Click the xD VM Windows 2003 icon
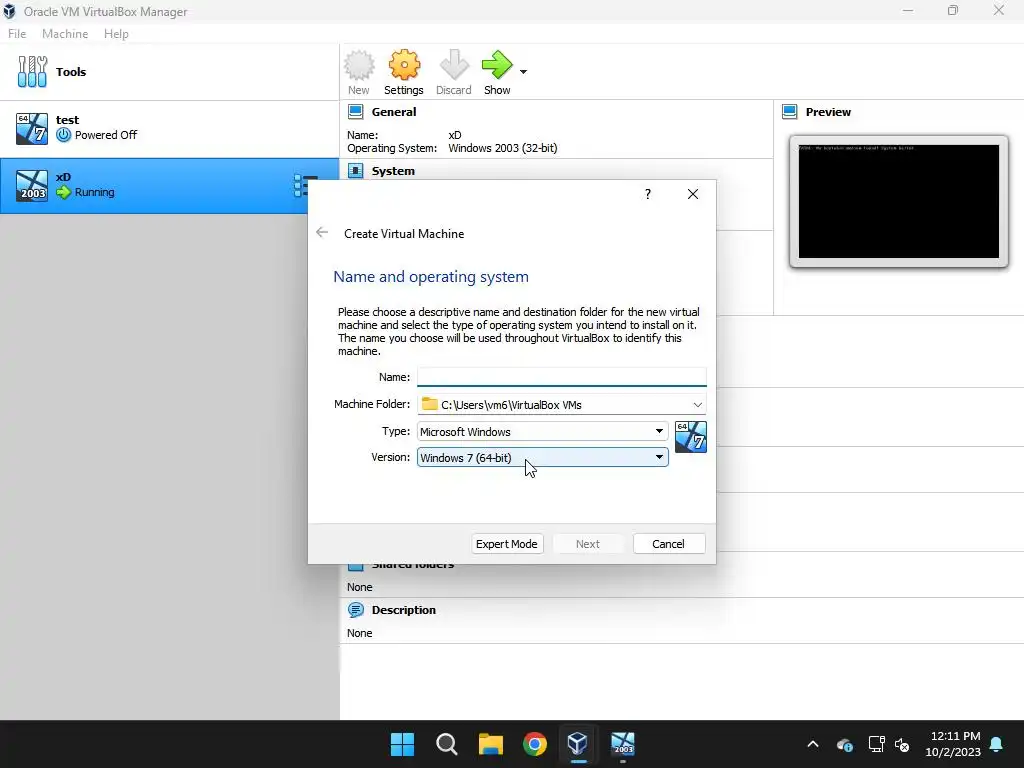The width and height of the screenshot is (1024, 768). click(32, 185)
